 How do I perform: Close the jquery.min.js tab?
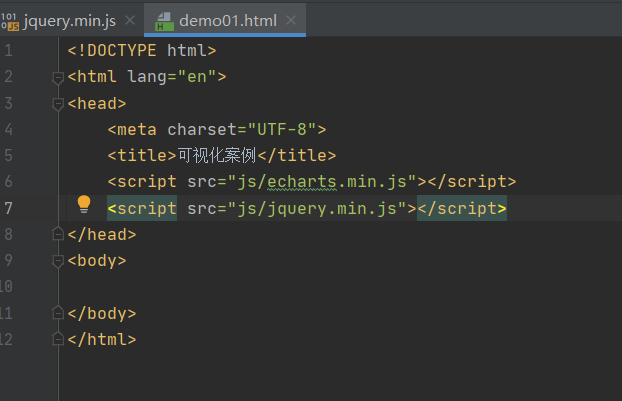[x=130, y=20]
